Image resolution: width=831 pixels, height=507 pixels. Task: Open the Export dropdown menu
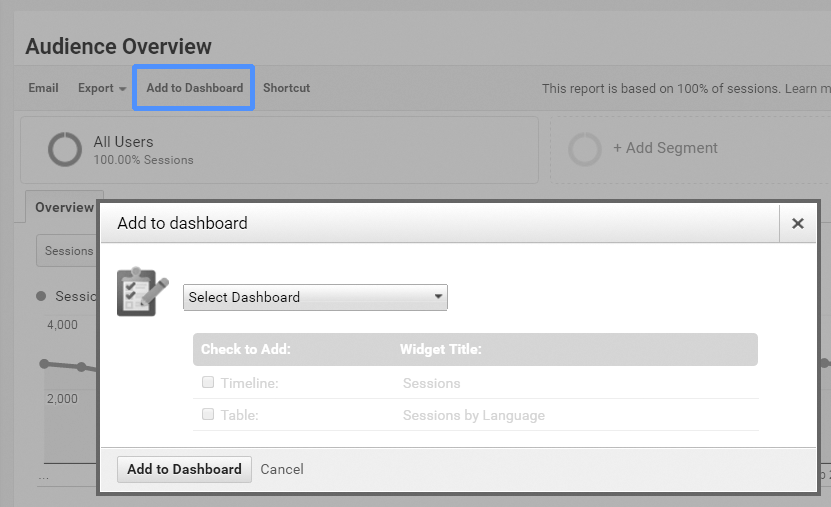tap(102, 88)
